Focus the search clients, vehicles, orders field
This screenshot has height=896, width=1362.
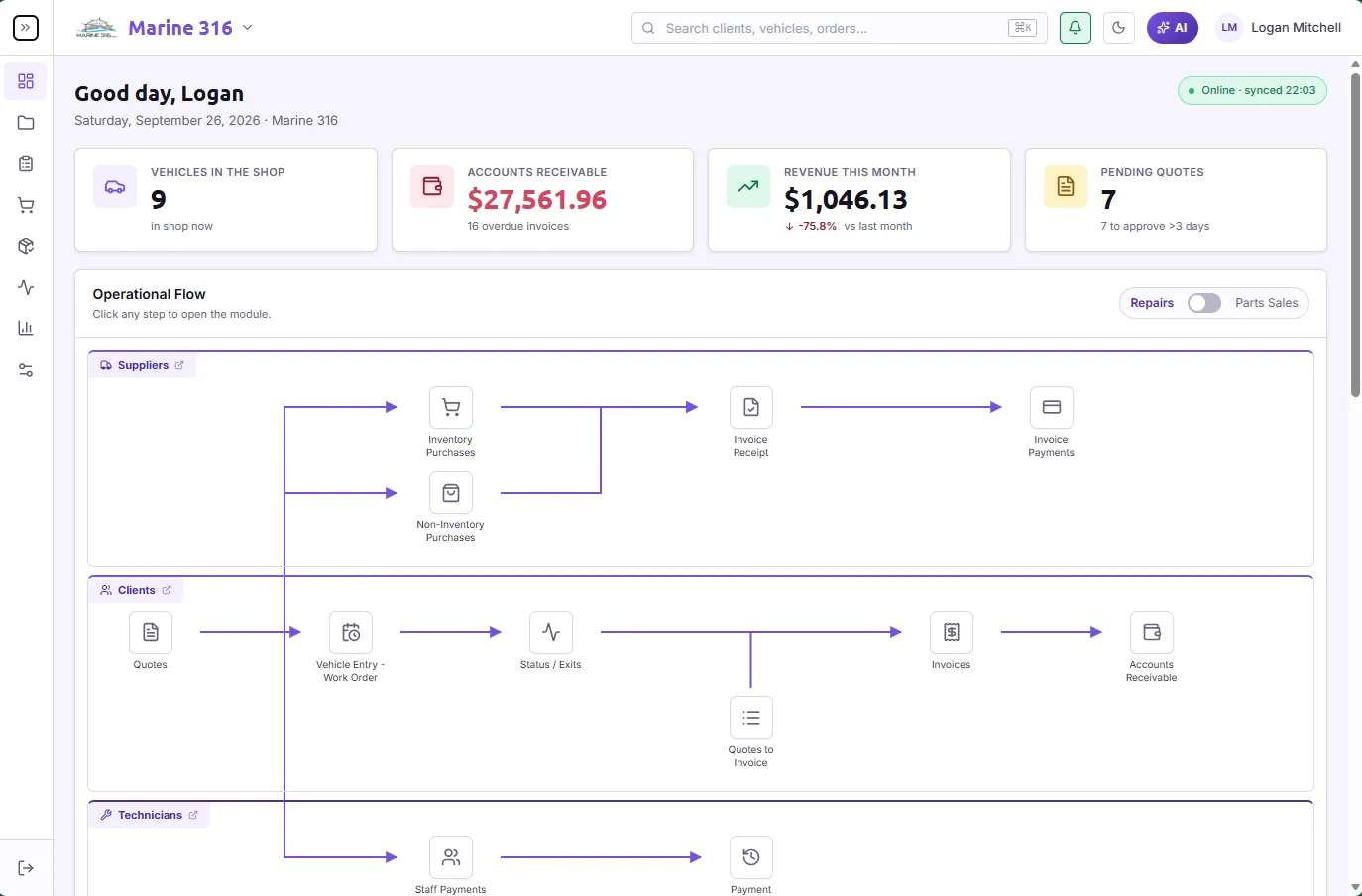point(840,28)
